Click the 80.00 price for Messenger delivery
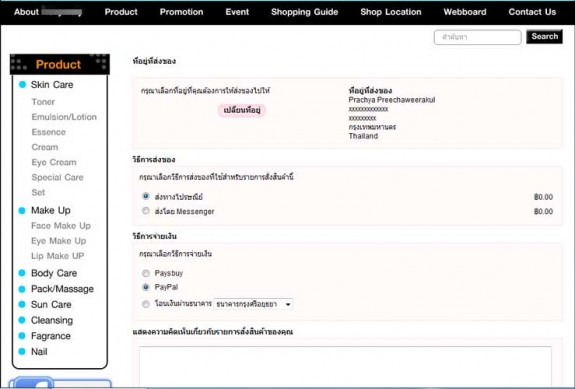 (x=543, y=212)
